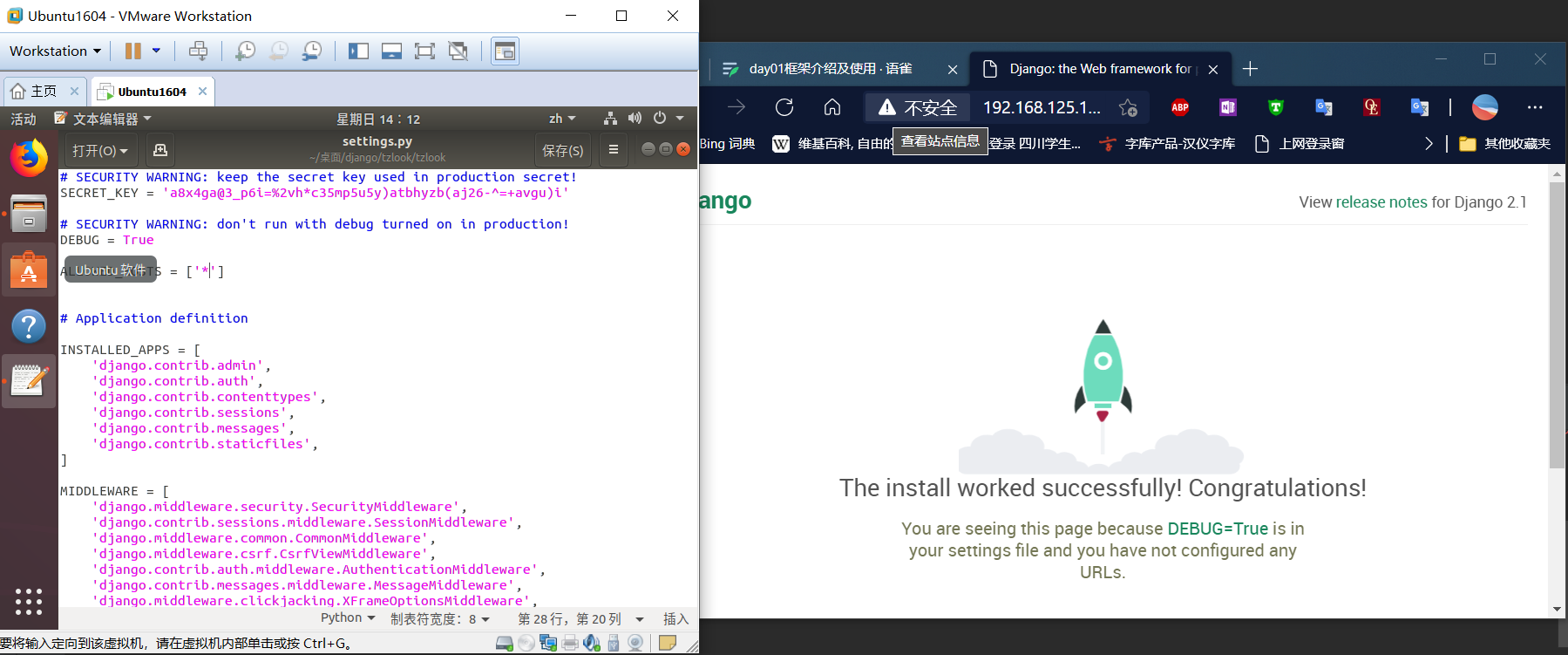Click the Unity mode icon in VMware toolbar
The width and height of the screenshot is (1568, 655).
[x=458, y=51]
